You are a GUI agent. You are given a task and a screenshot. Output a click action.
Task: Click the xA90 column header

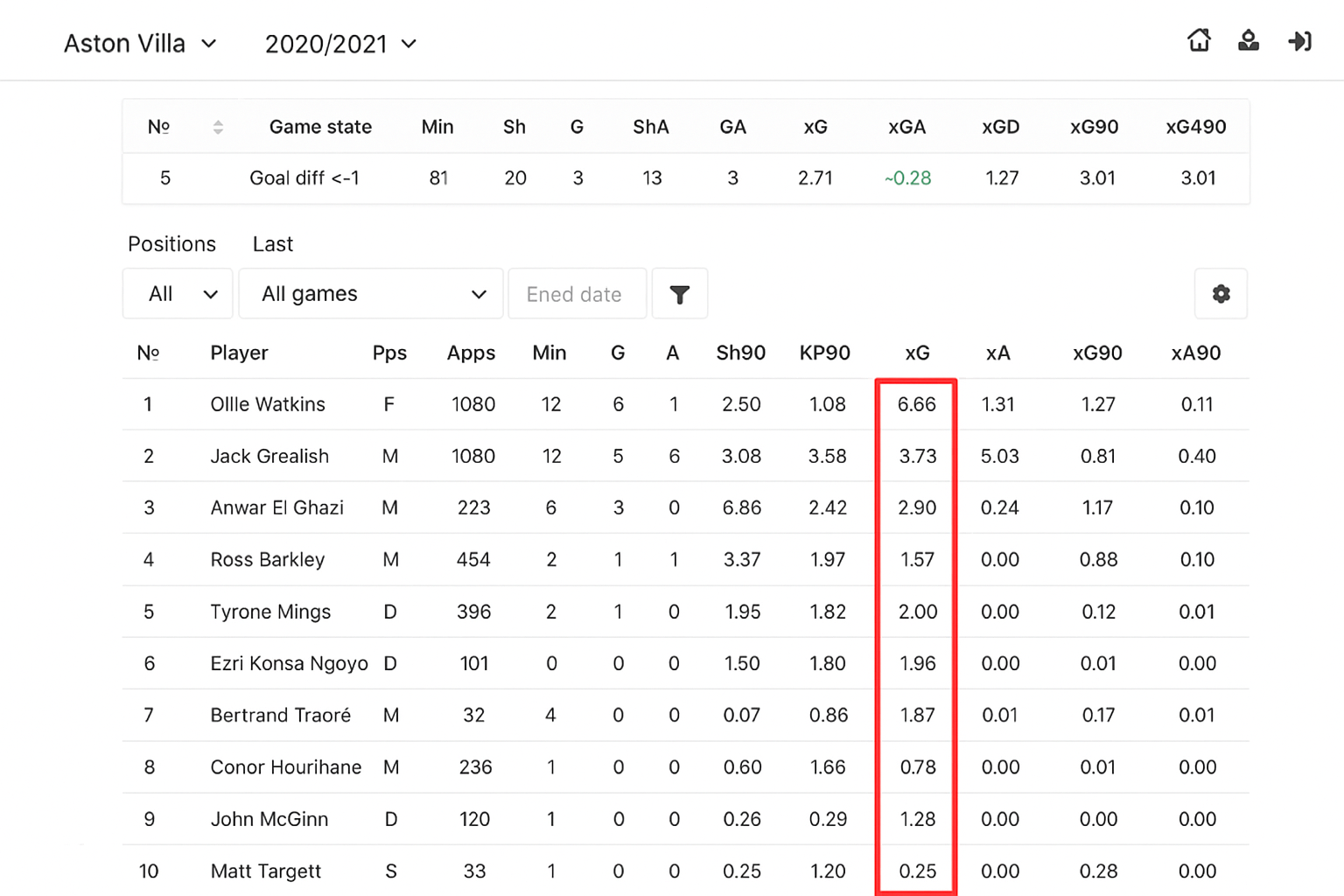click(1195, 353)
